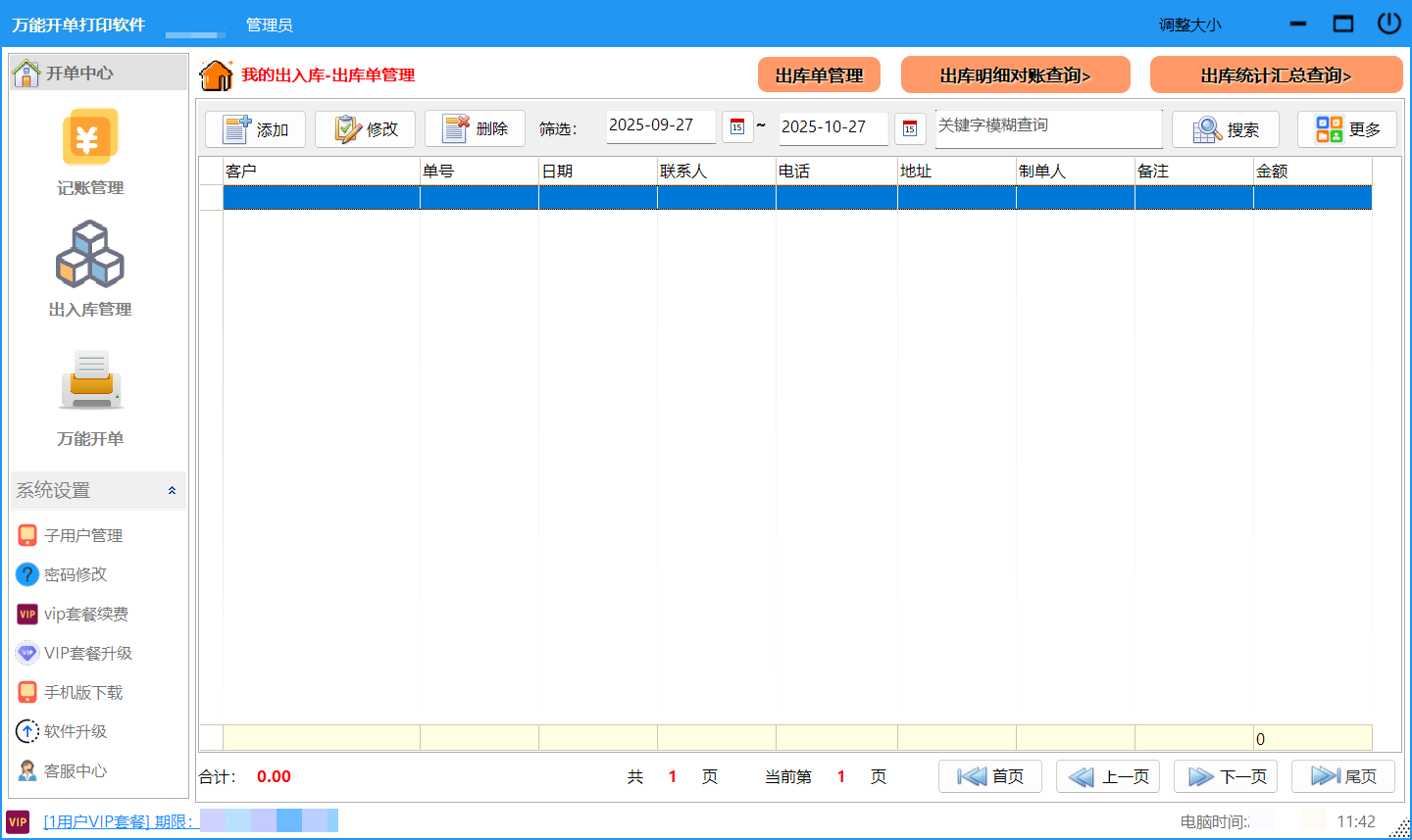This screenshot has height=840, width=1412.
Task: Sort by the 备注 column header
Action: click(1194, 171)
